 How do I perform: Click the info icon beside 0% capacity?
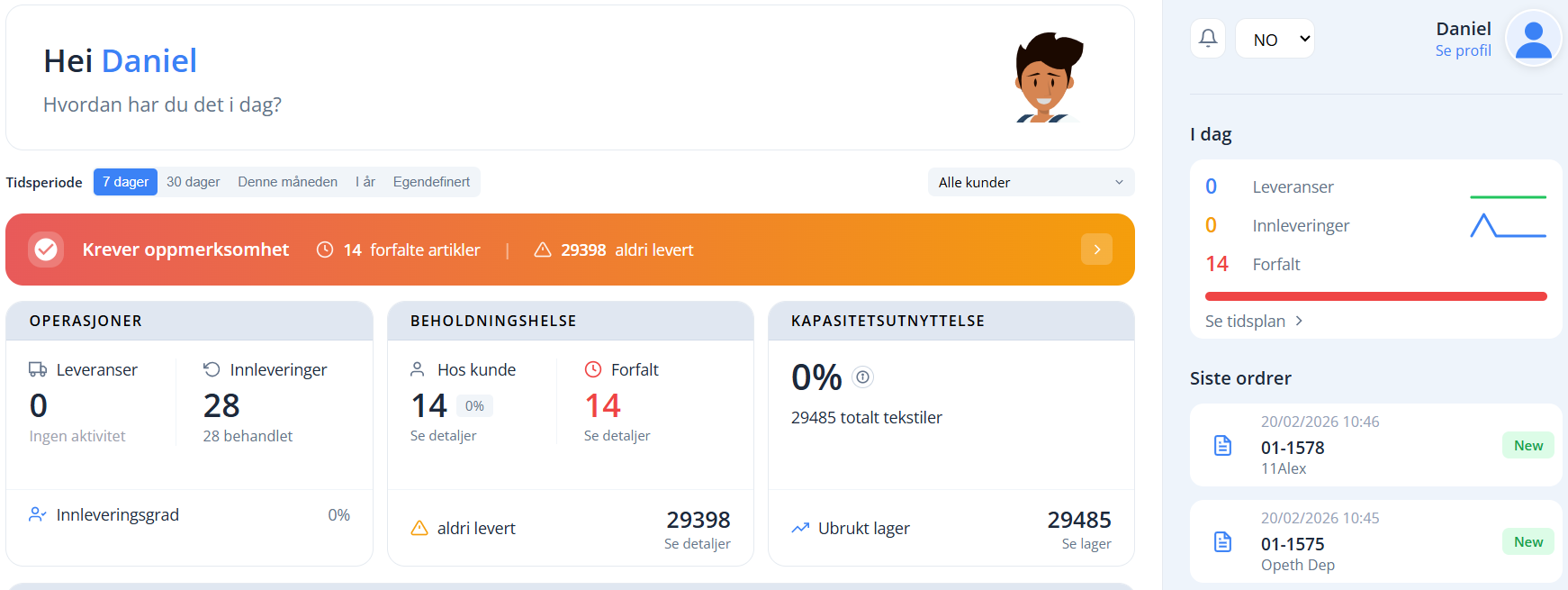point(862,377)
